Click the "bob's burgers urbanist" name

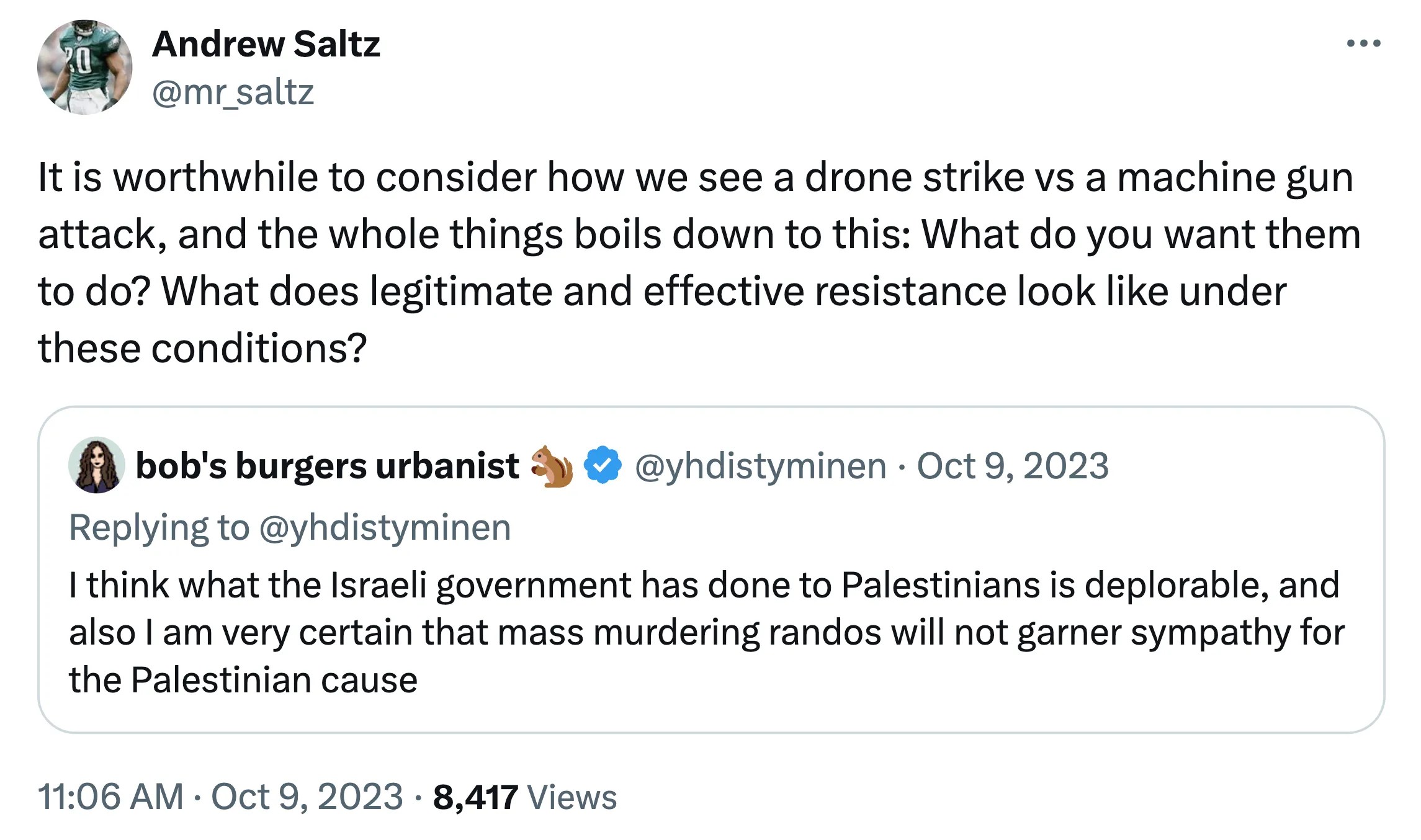point(327,466)
